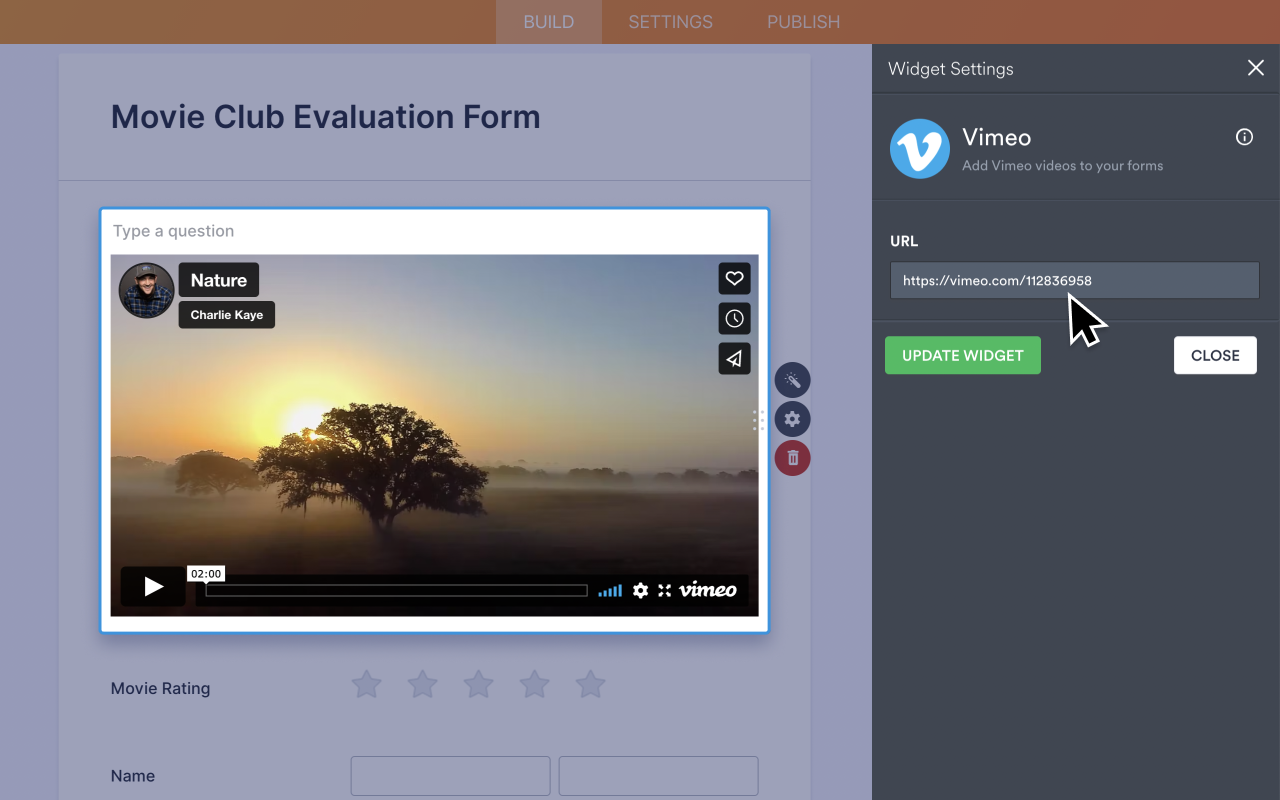This screenshot has height=800, width=1280.
Task: Rate the movie with the fifth star
Action: [x=590, y=684]
